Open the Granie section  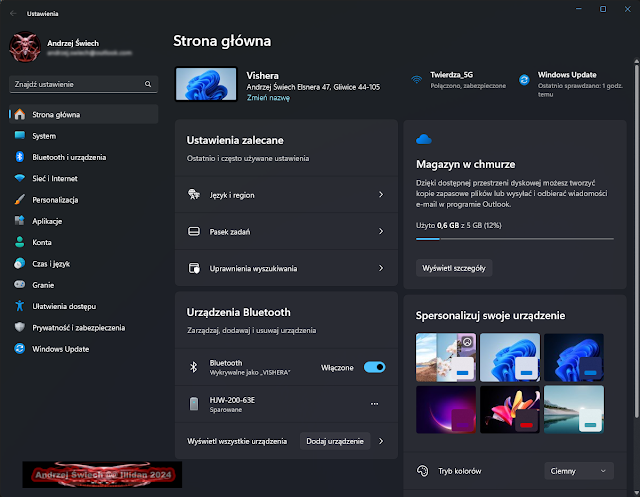click(84, 285)
